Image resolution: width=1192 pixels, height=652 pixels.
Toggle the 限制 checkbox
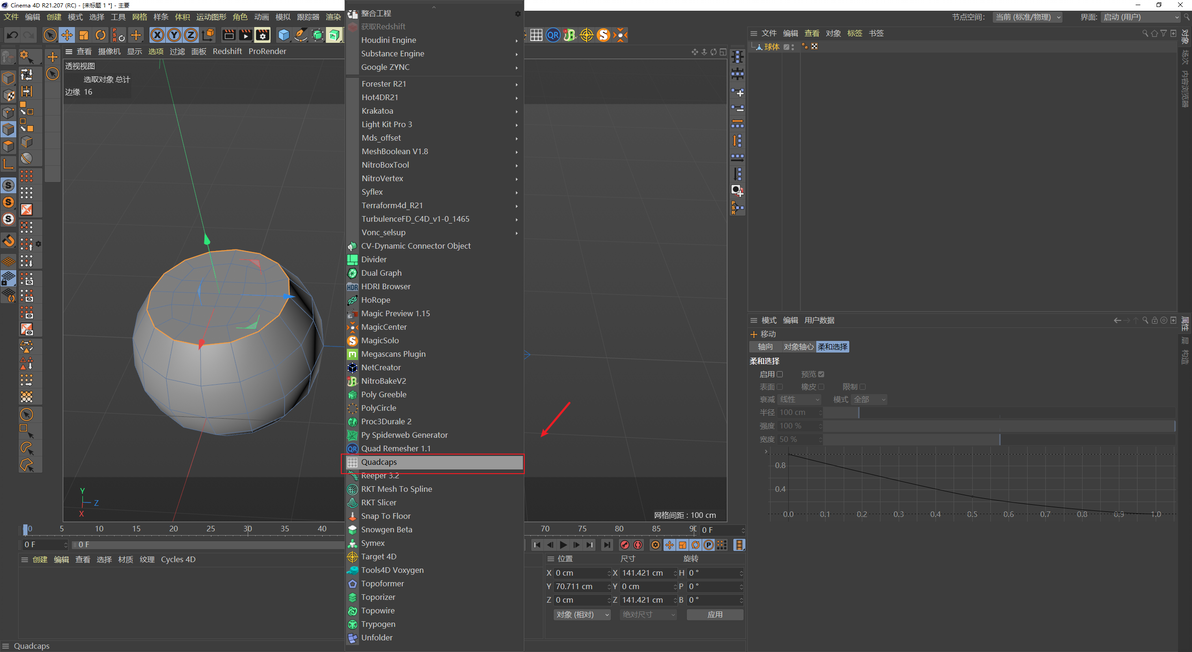(862, 387)
